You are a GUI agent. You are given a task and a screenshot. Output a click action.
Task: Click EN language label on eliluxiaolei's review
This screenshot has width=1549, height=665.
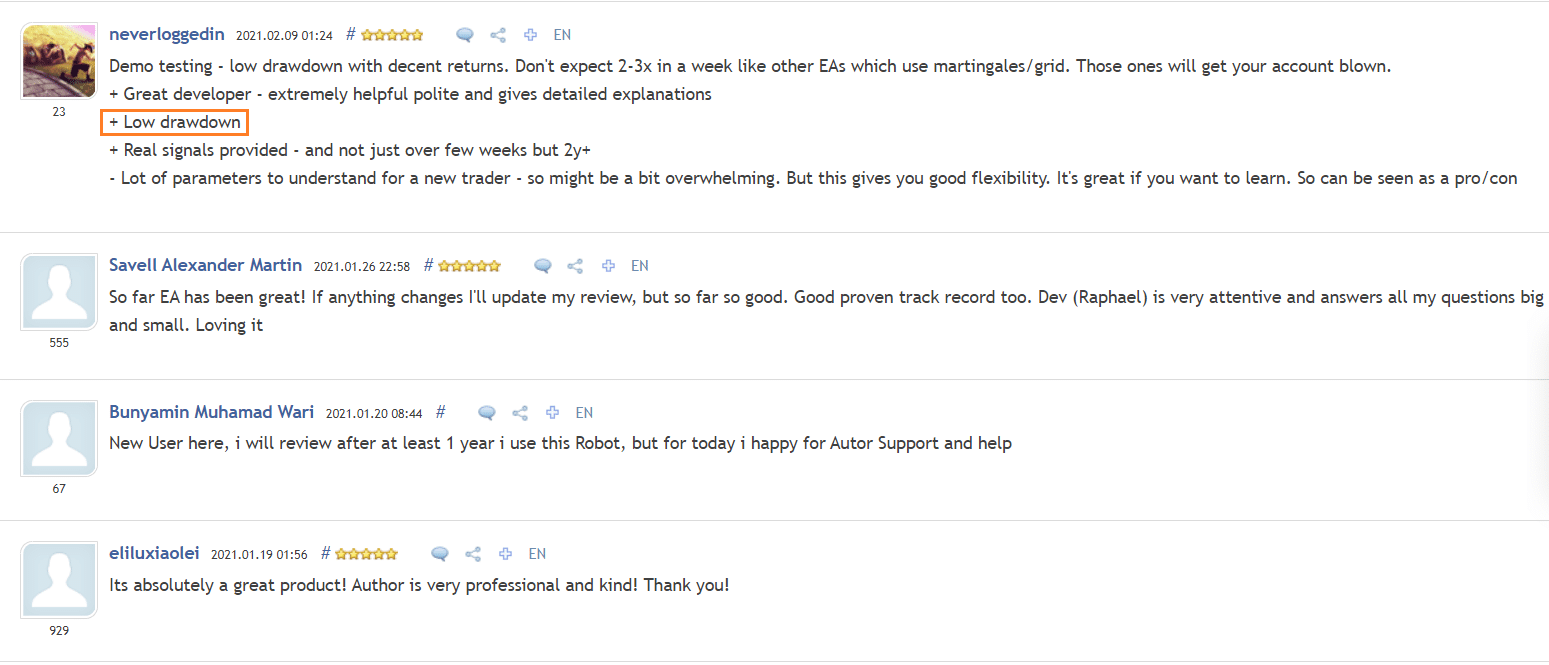pyautogui.click(x=537, y=554)
